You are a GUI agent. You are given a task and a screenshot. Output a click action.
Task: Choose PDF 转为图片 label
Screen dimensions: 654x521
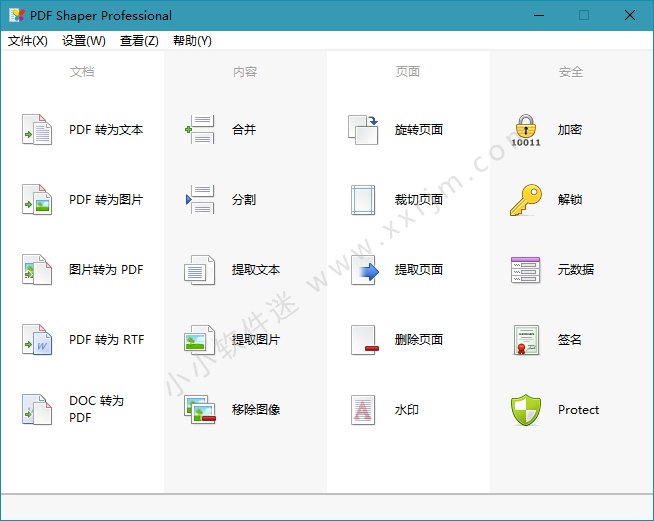pyautogui.click(x=106, y=200)
